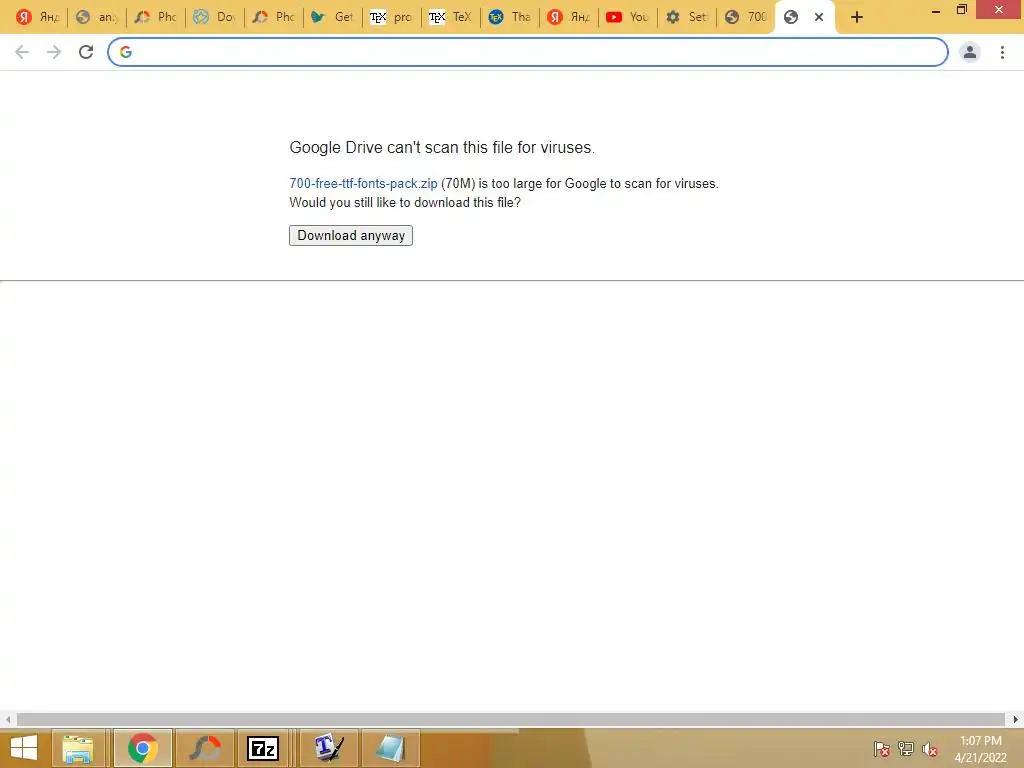This screenshot has width=1024, height=768.
Task: Switch to the 'Do' tab
Action: click(214, 17)
